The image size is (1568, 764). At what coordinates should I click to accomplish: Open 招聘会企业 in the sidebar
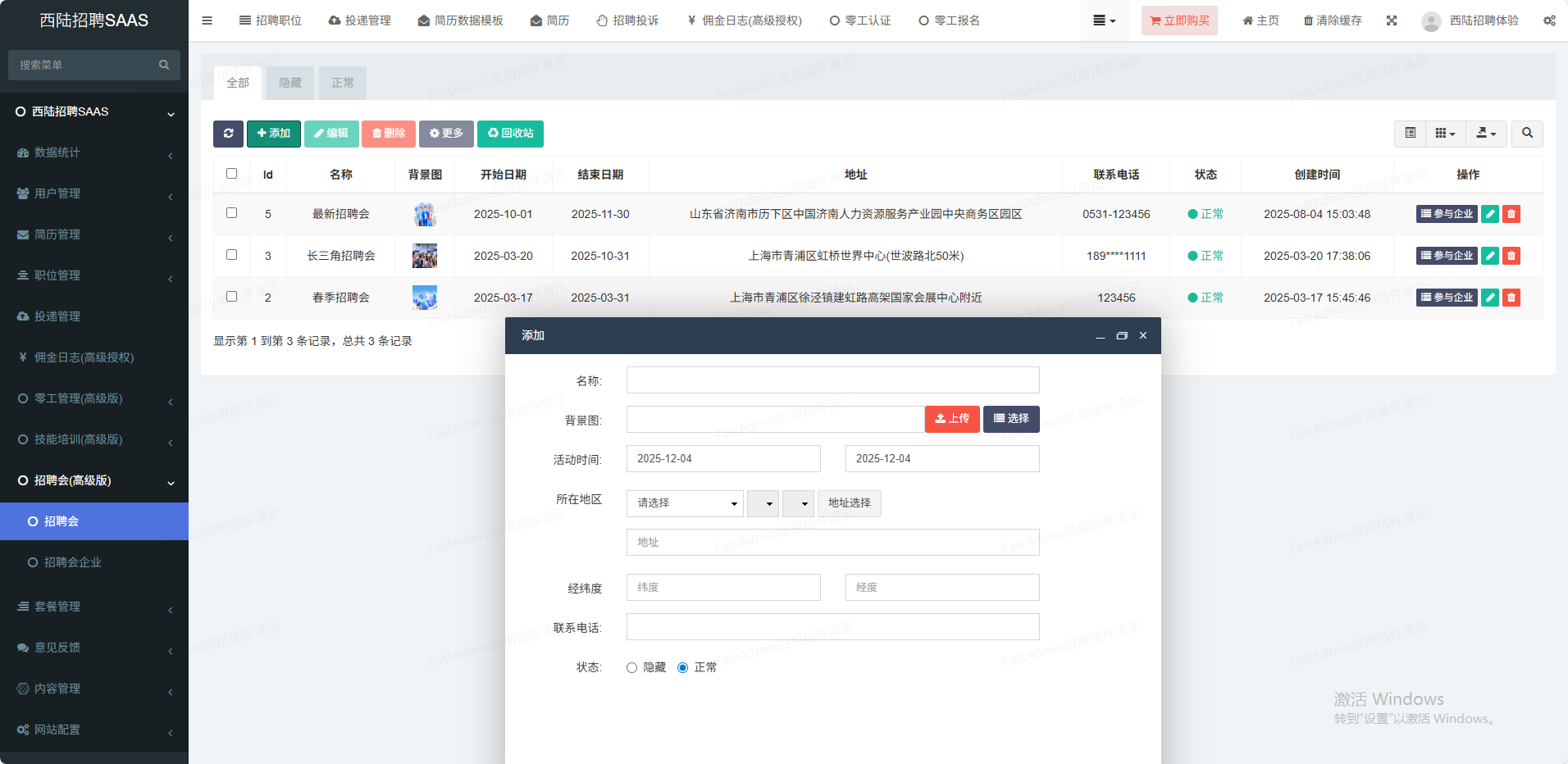point(72,562)
